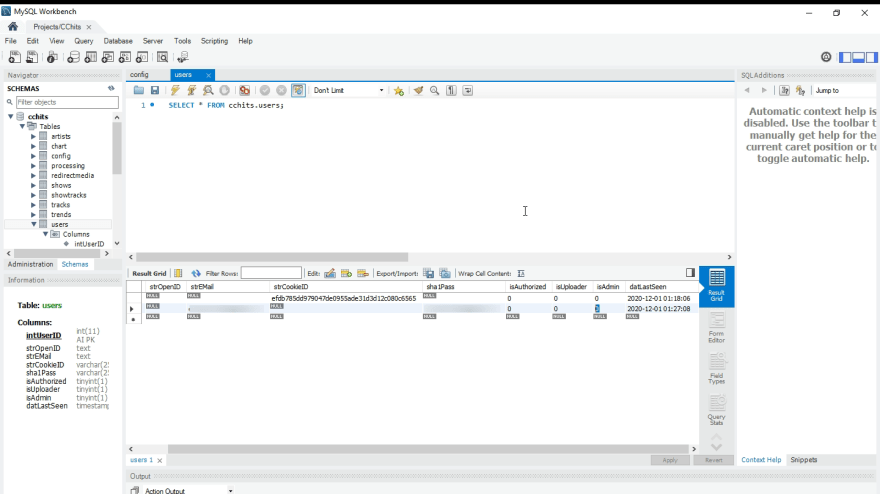Viewport: 880px width, 494px height.
Task: Toggle word wrapping in editor
Action: [x=468, y=90]
